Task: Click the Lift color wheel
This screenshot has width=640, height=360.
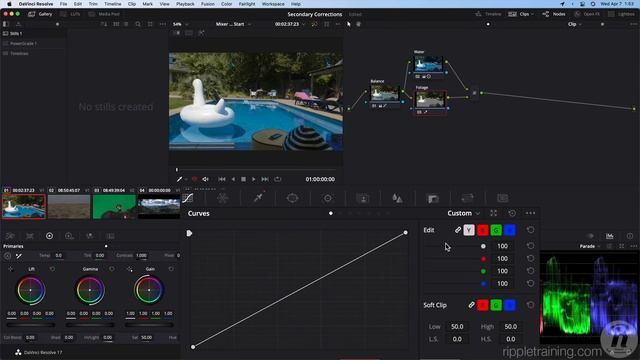Action: coord(31,290)
